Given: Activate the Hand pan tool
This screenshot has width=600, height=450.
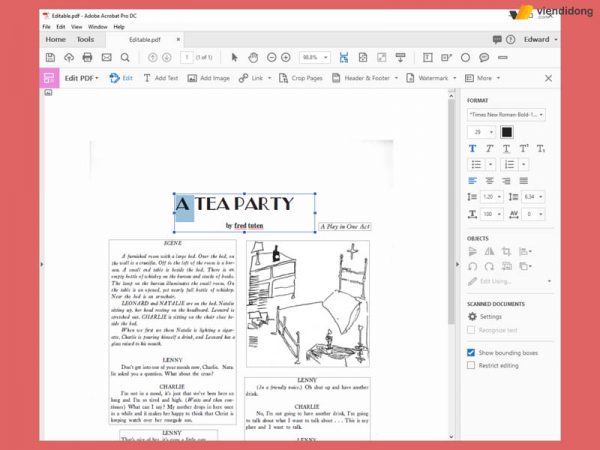Looking at the screenshot, I should tap(253, 58).
